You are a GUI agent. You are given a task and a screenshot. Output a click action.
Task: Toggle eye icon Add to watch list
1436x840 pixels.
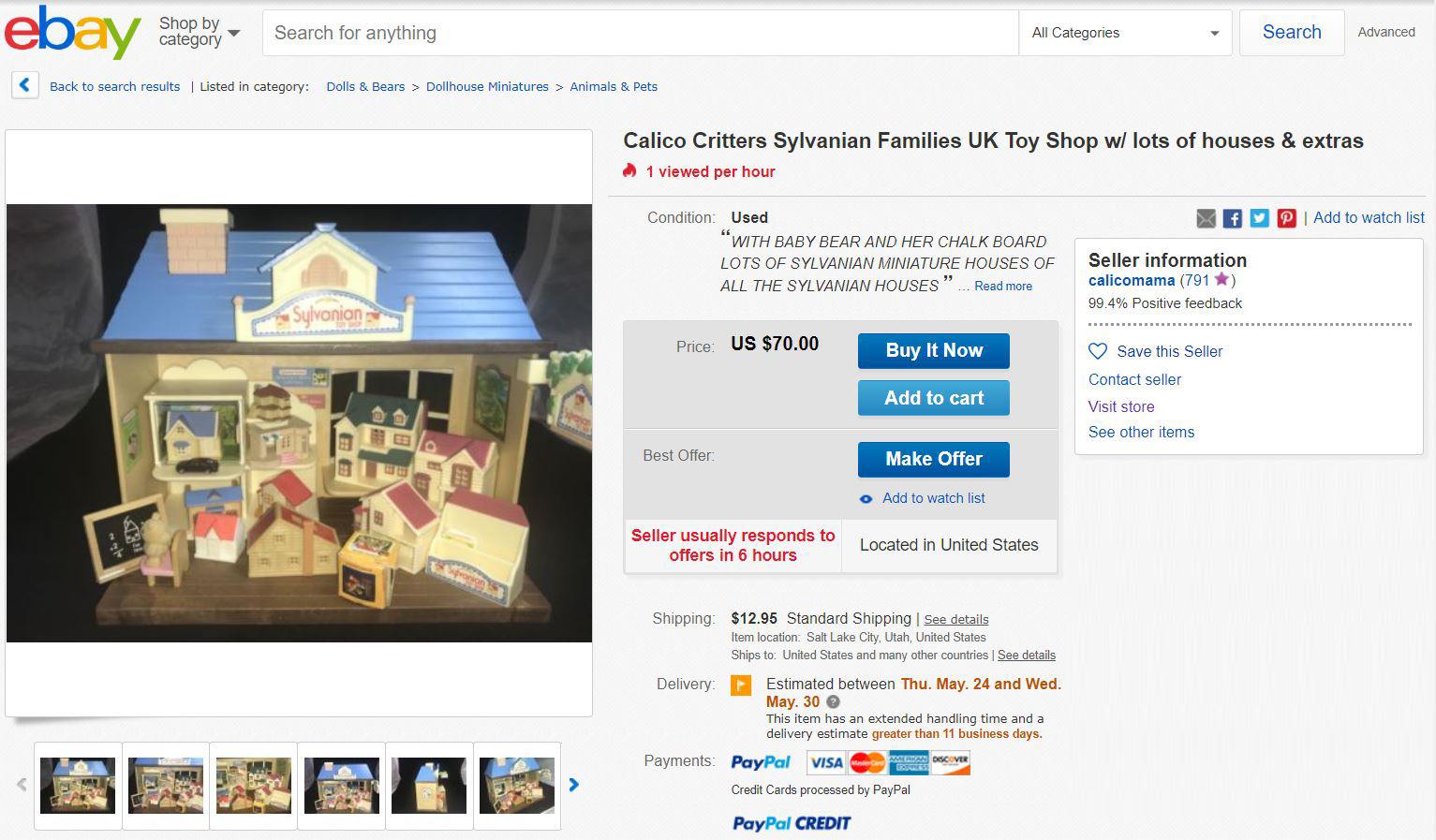coord(866,499)
